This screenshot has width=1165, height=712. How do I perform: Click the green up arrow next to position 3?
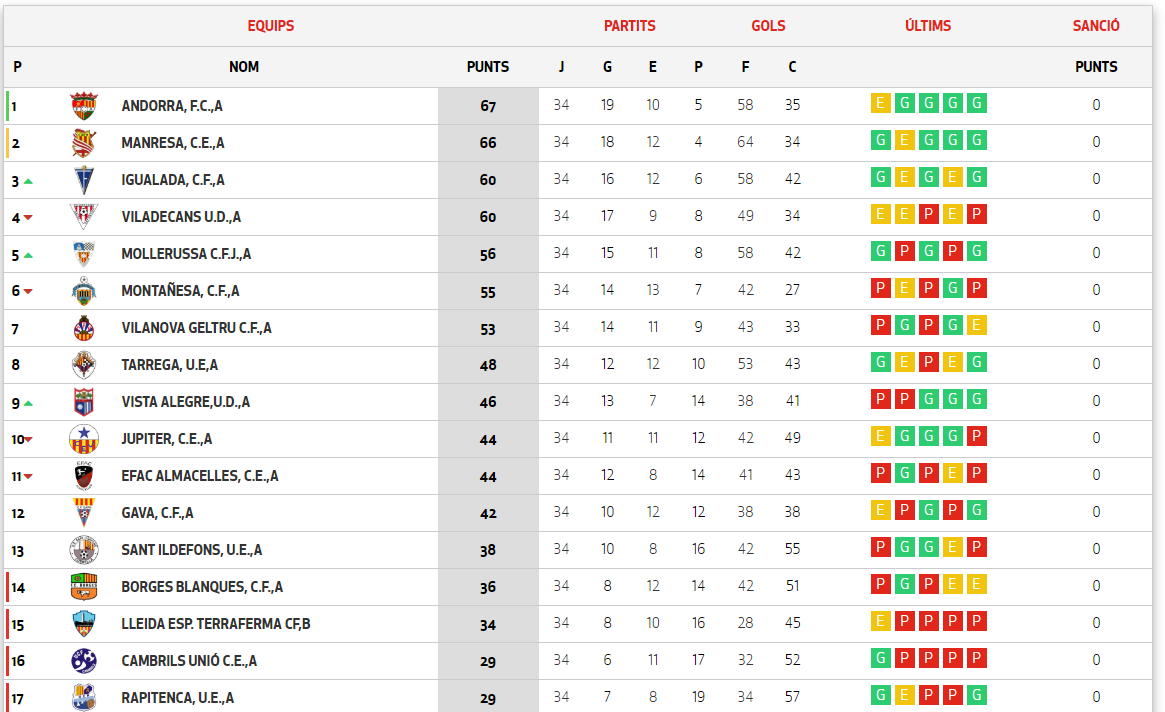pos(28,181)
